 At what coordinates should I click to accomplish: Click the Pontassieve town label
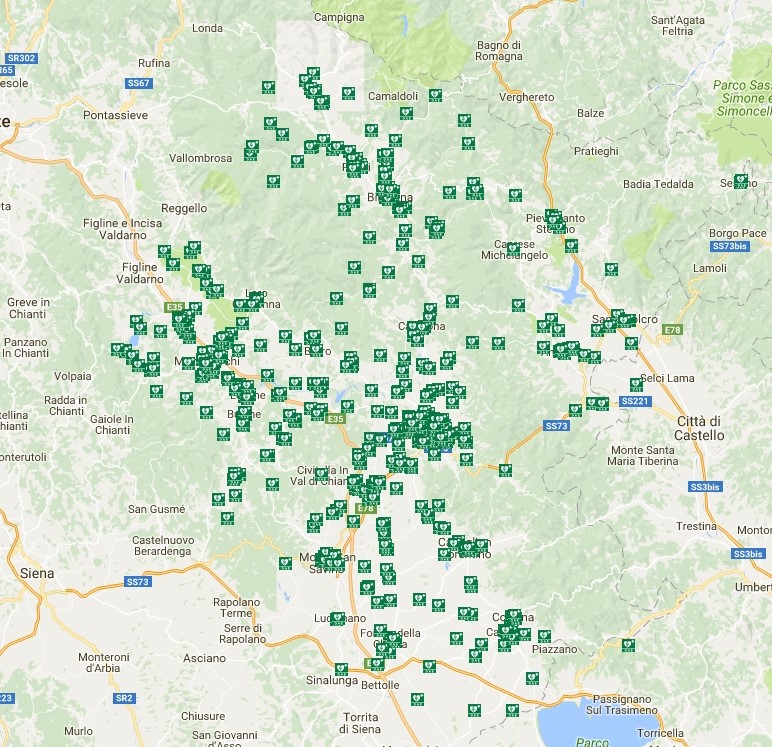pos(115,115)
